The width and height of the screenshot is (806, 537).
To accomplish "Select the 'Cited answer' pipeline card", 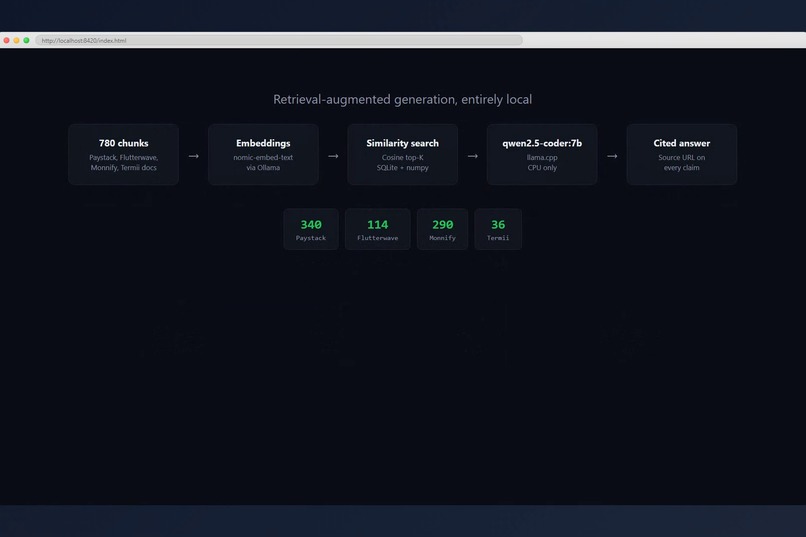I will coord(682,154).
